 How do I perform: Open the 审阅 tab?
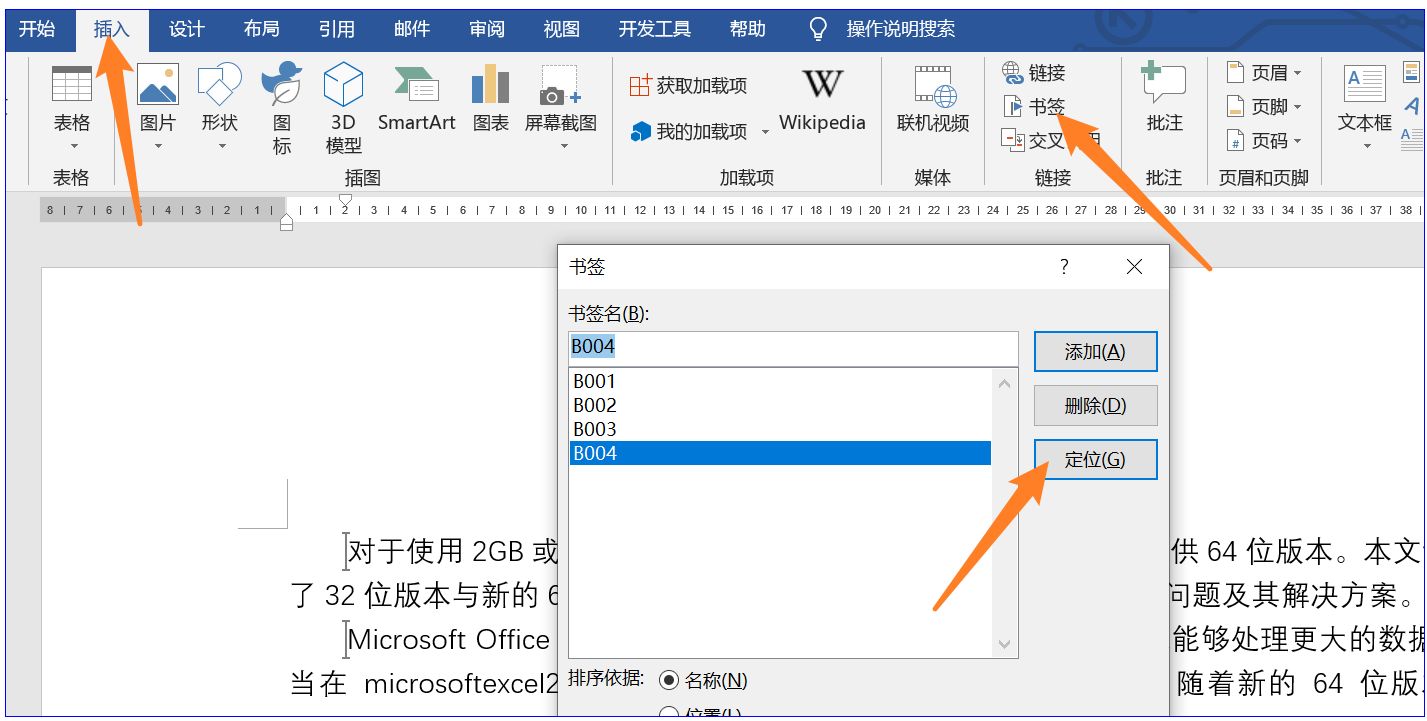click(486, 29)
